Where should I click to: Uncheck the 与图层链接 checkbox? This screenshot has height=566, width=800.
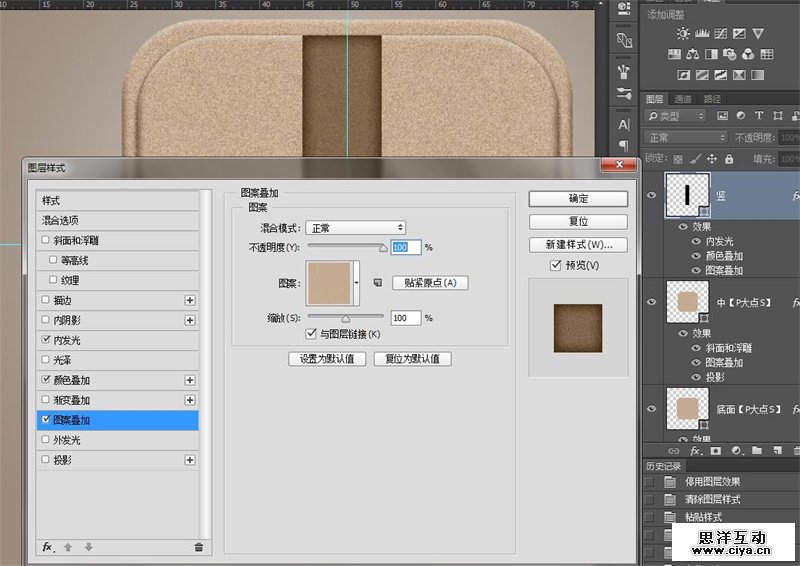(311, 334)
